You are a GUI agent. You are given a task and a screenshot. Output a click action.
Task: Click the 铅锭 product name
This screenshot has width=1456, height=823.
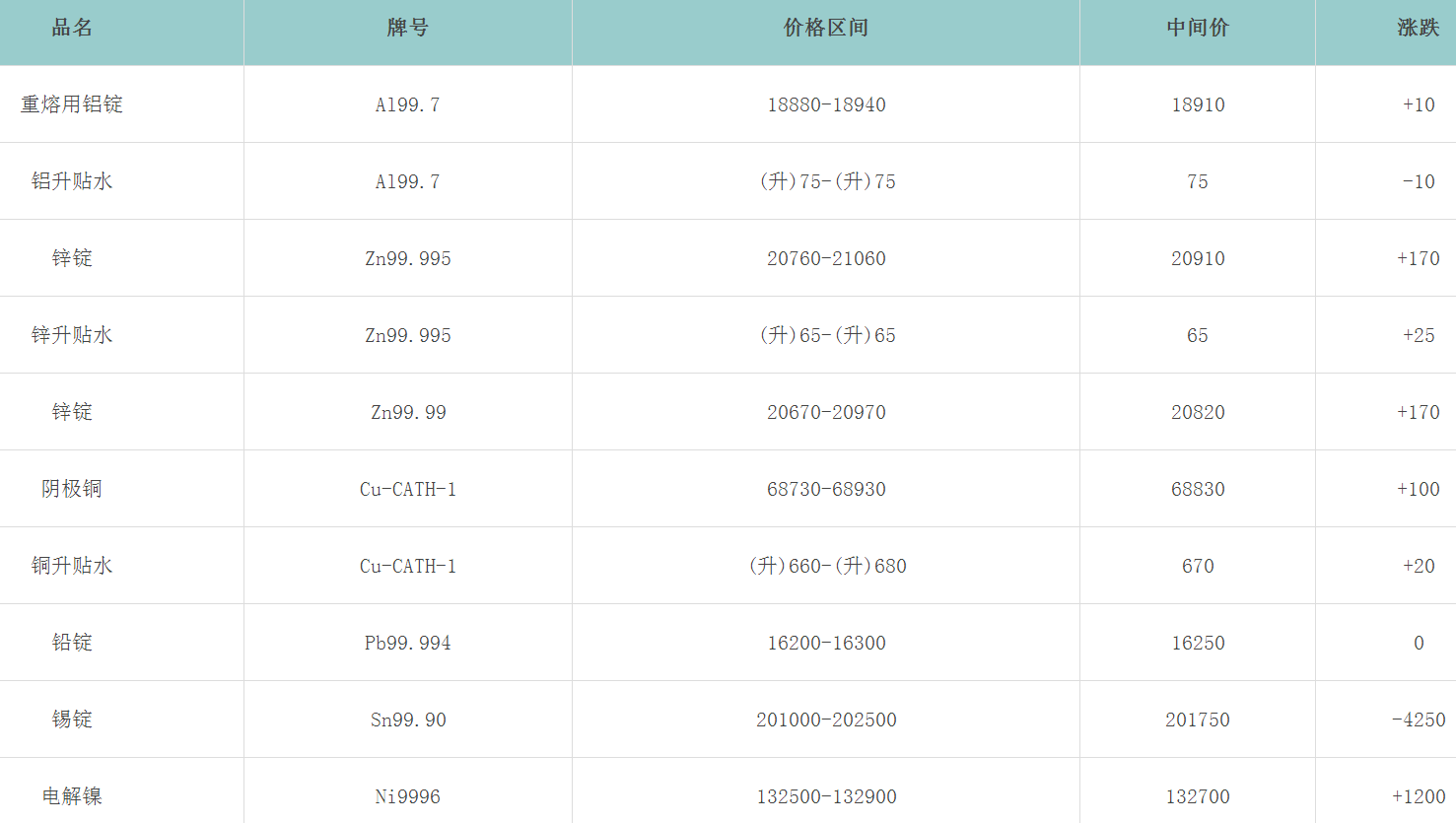pyautogui.click(x=72, y=643)
